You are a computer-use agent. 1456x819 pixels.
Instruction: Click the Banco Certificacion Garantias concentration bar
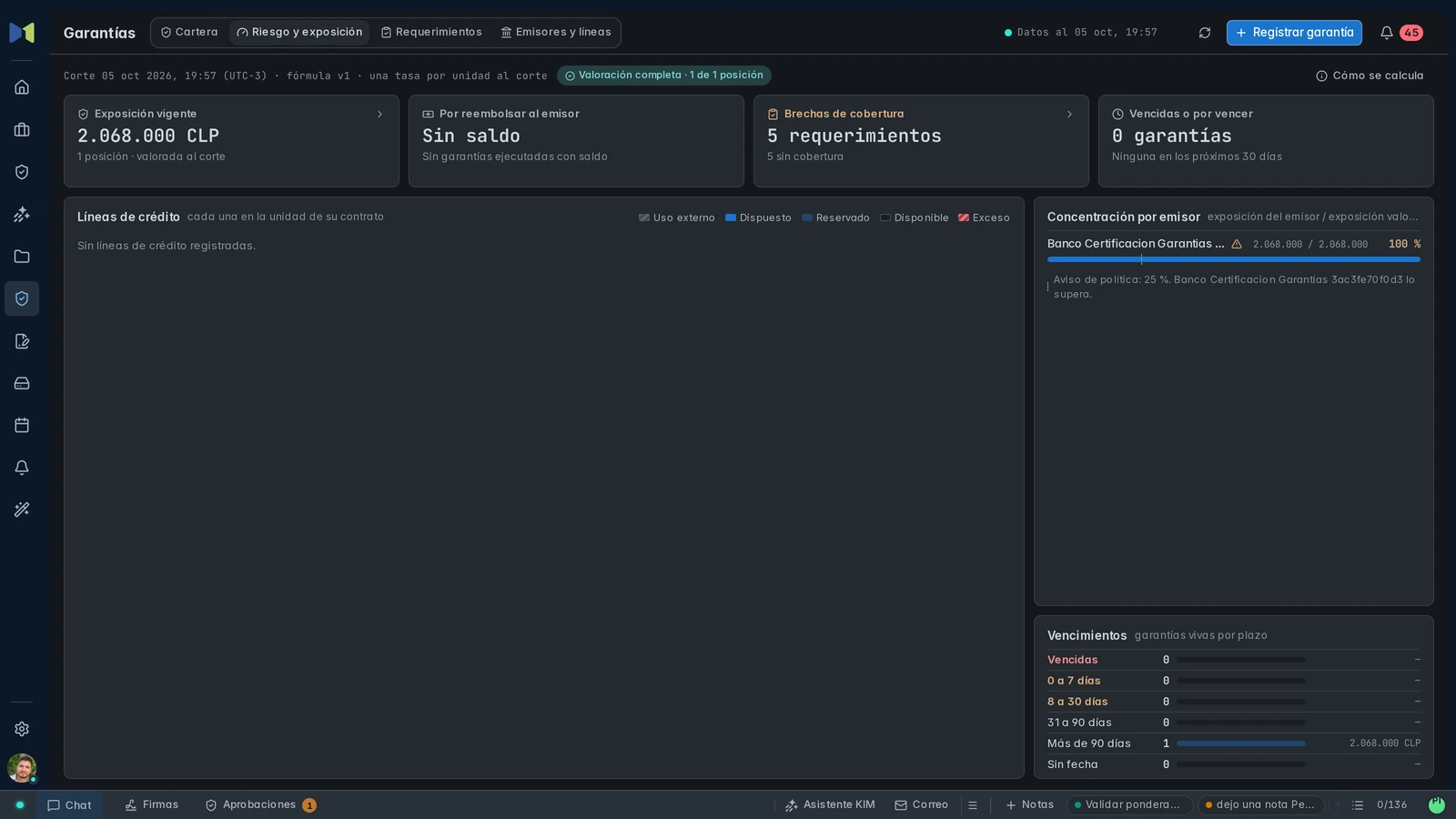pos(1234,259)
